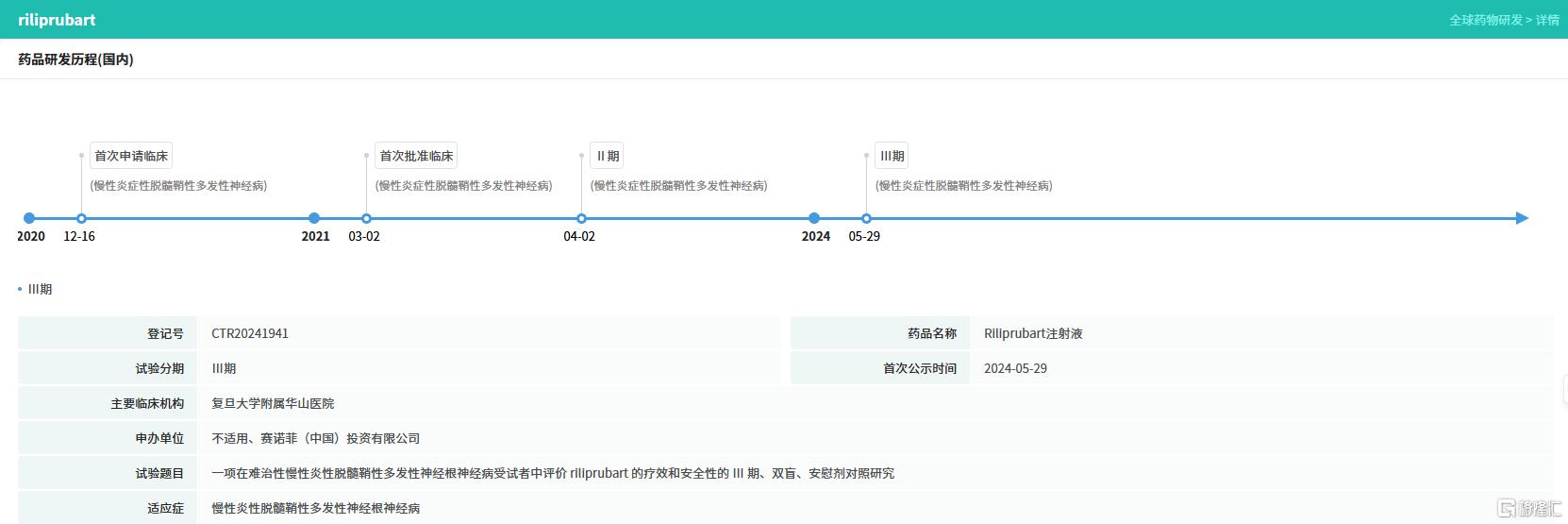Click first publication date 2024-05-29
This screenshot has width=1568, height=524.
tap(1015, 368)
